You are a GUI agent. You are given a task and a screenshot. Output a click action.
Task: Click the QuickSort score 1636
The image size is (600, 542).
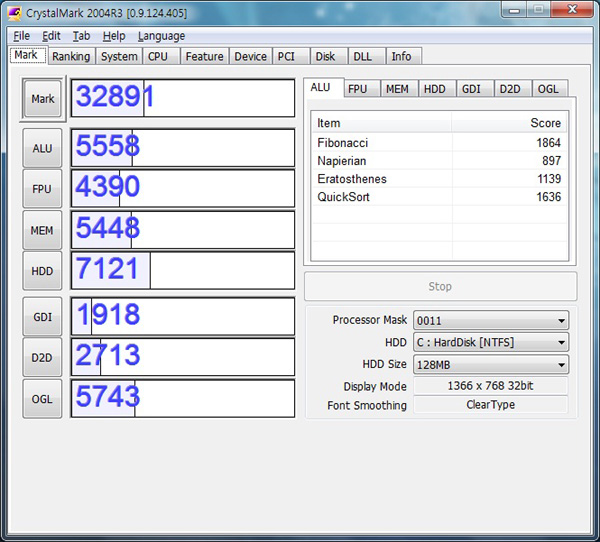point(548,197)
